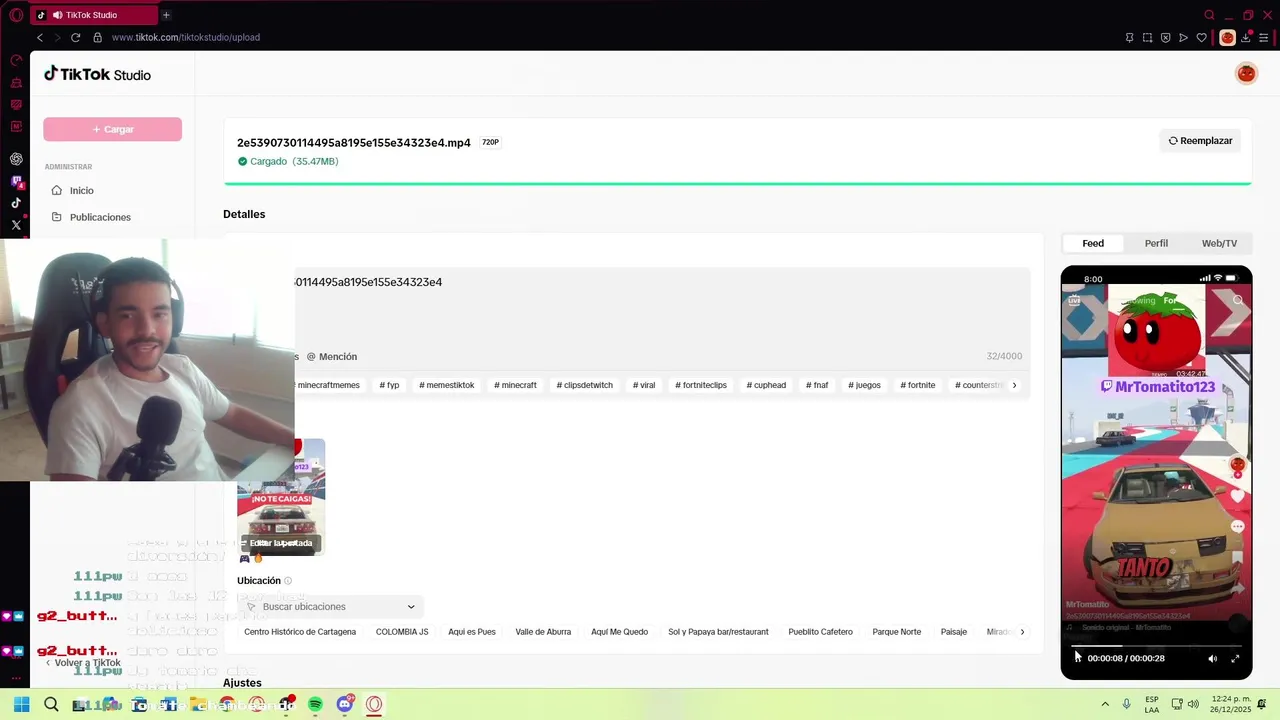Go to Inicio in sidebar
The width and height of the screenshot is (1280, 720).
[82, 190]
